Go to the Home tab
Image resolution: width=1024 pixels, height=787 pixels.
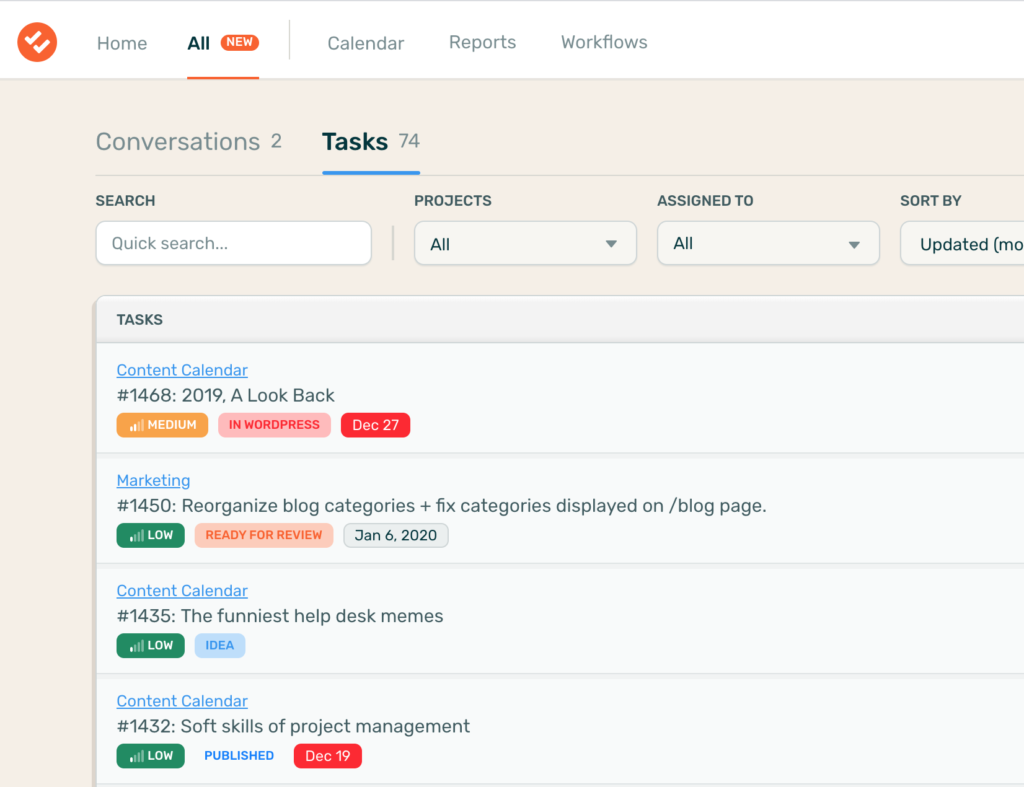point(122,43)
